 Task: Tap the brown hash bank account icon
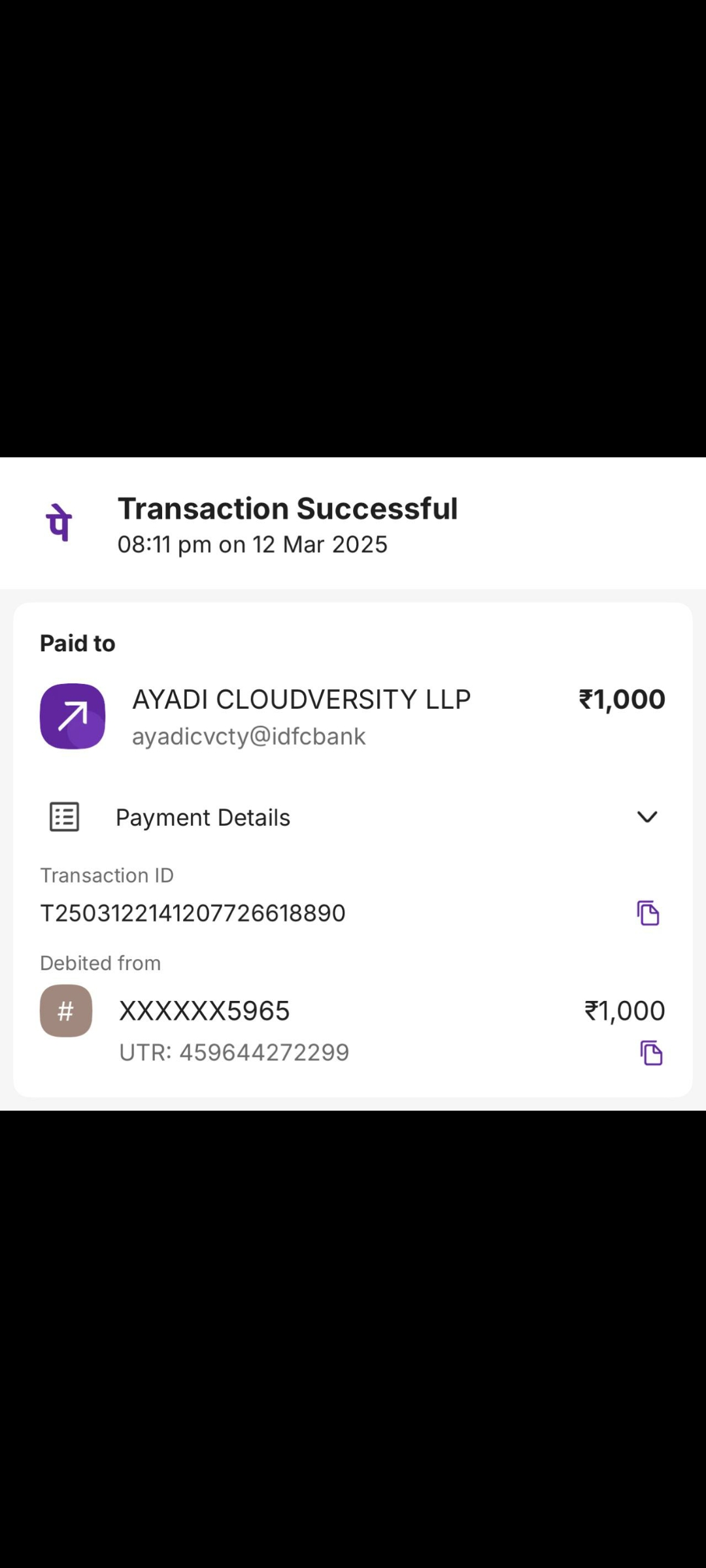[66, 1011]
